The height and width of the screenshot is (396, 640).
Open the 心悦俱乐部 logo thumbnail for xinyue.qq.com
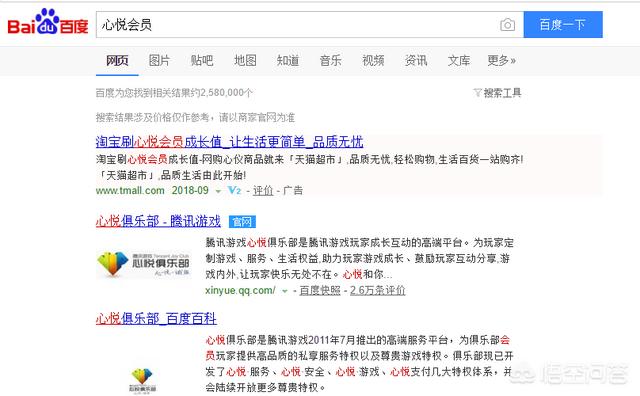(143, 264)
